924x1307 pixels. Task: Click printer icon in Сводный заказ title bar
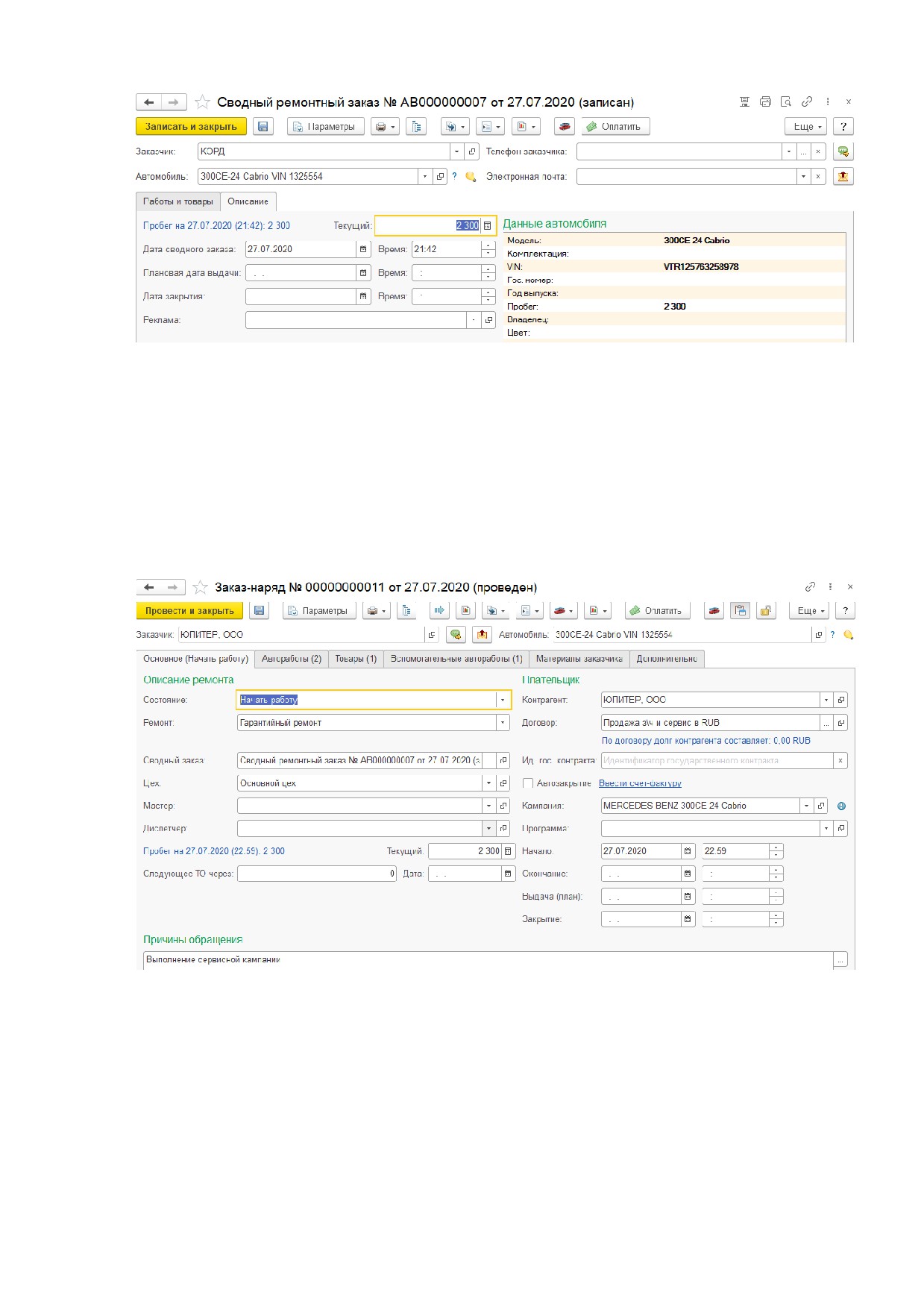[765, 101]
